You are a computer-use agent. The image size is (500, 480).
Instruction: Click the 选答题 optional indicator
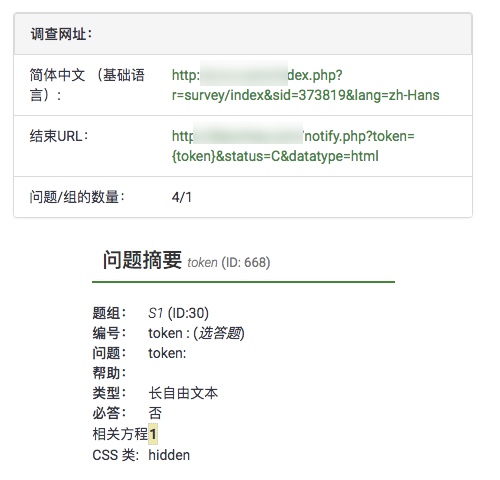pos(219,333)
